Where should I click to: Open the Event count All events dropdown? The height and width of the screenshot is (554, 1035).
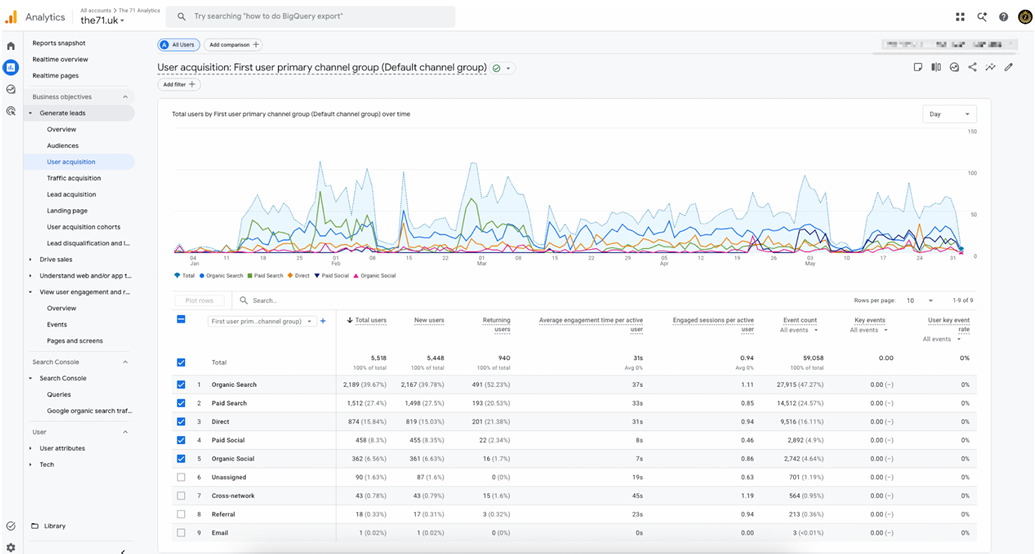[x=799, y=330]
